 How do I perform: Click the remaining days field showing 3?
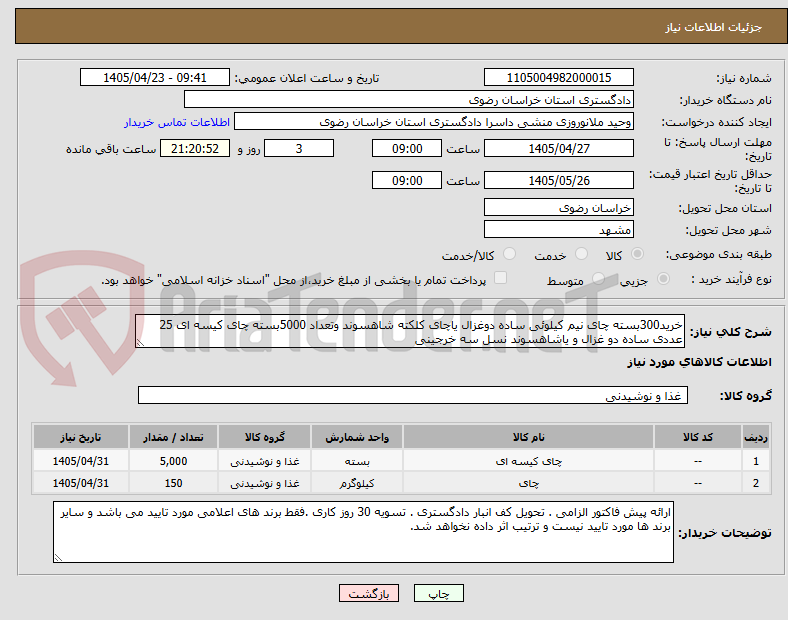[x=299, y=148]
